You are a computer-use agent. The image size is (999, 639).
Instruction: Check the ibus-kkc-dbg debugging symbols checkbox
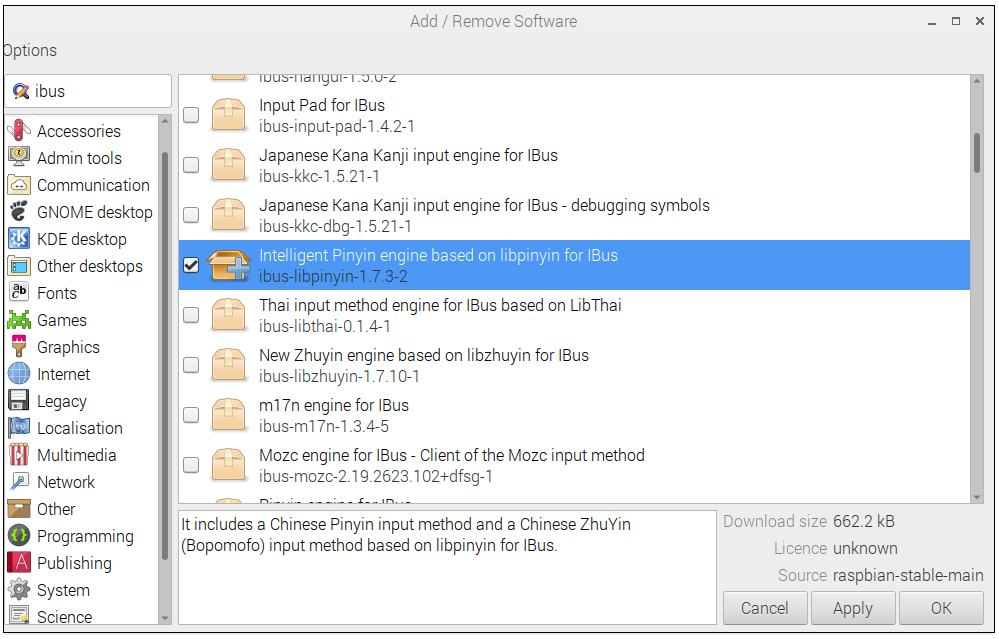point(191,215)
